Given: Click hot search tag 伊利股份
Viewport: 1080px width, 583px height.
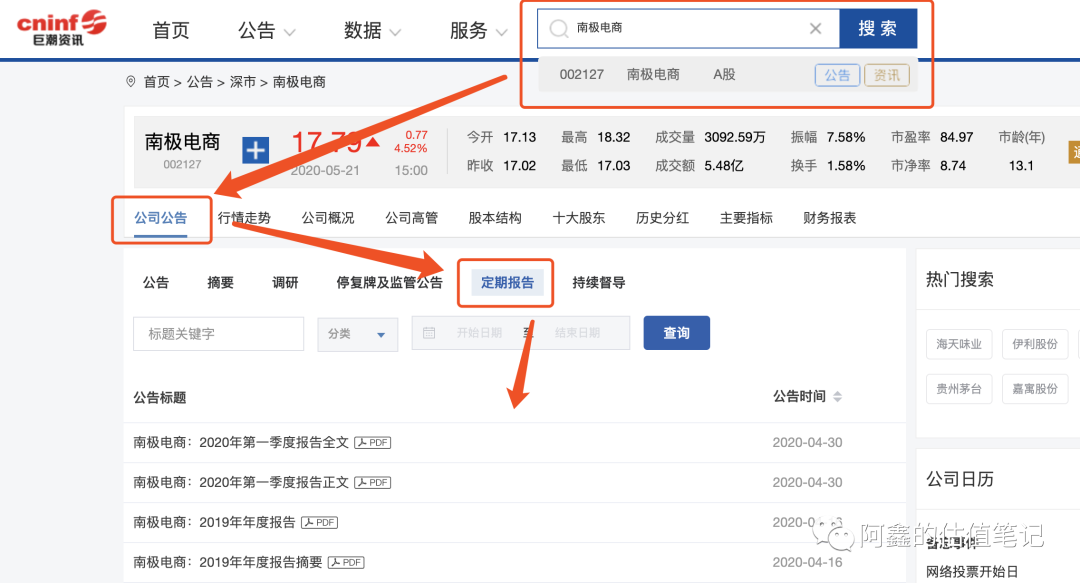Looking at the screenshot, I should pos(1035,344).
